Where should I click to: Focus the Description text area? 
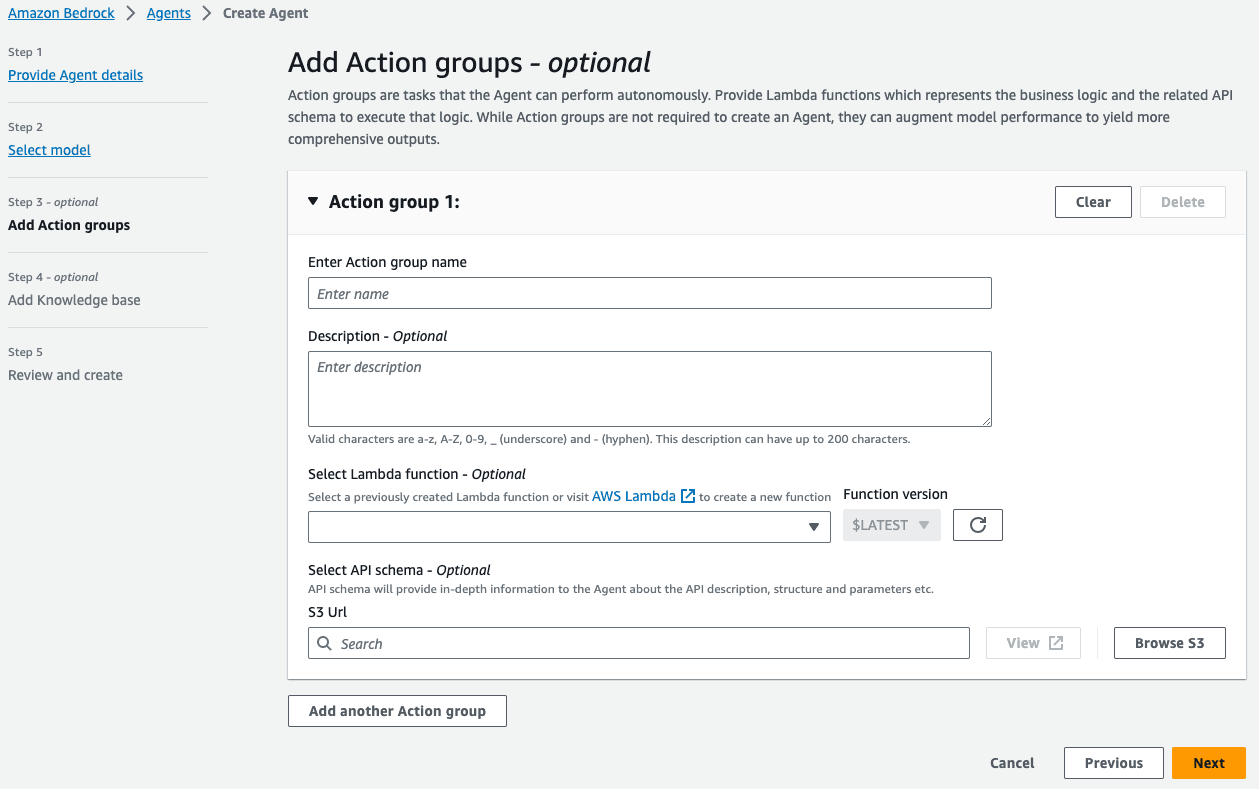650,389
